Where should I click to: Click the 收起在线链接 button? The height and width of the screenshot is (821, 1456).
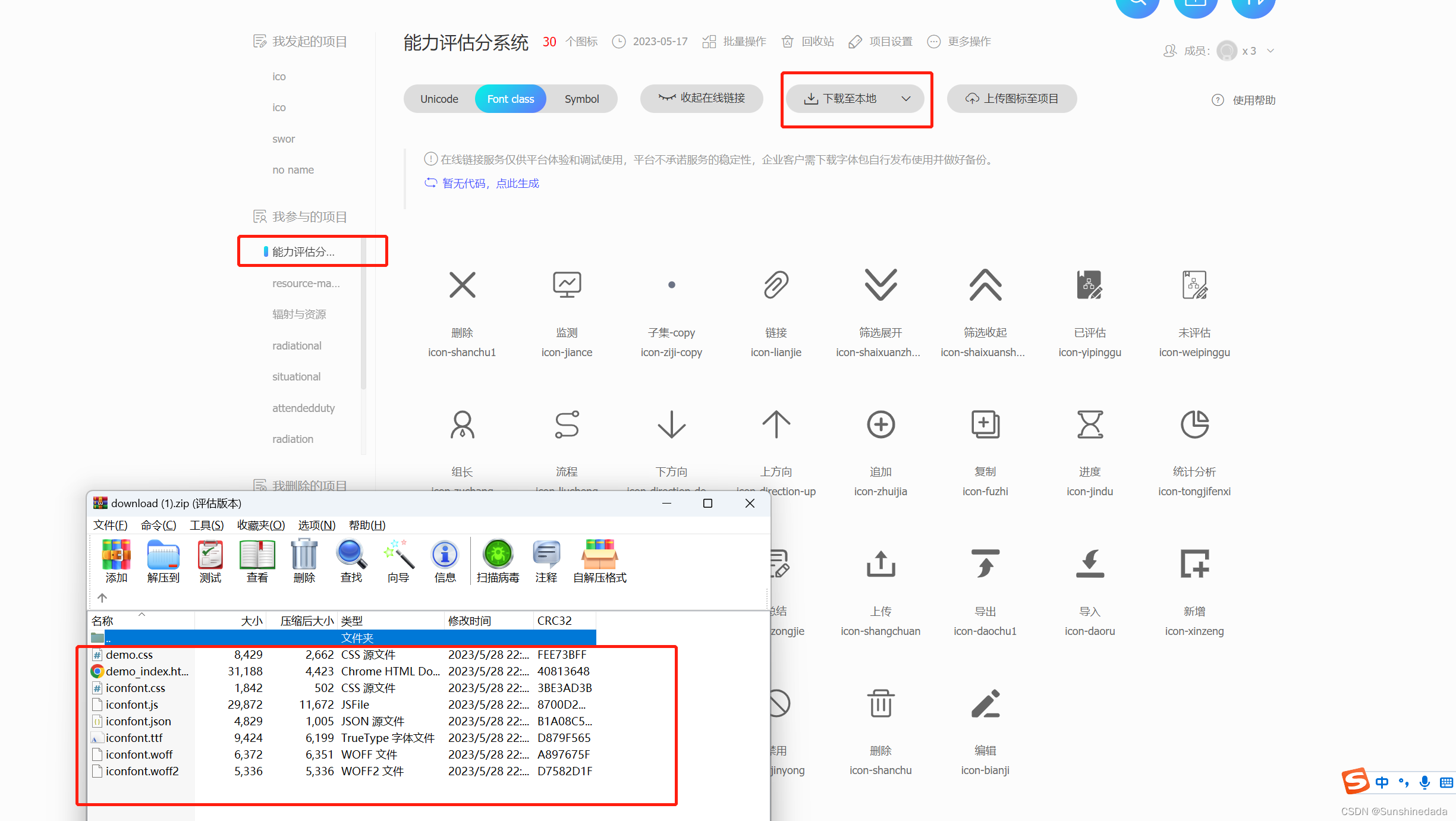click(x=702, y=98)
